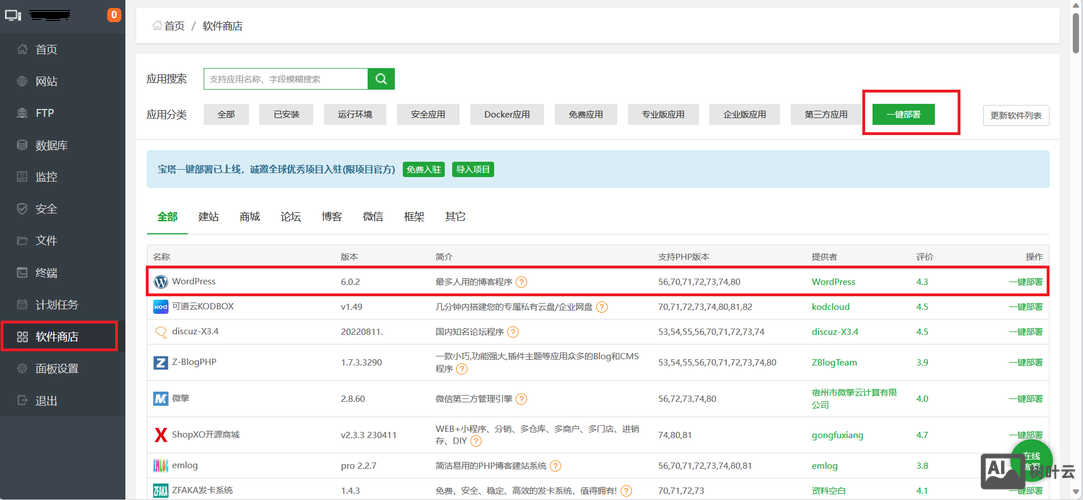This screenshot has height=500, width=1083.
Task: Click the 4.3 rating of WordPress
Action: point(922,282)
